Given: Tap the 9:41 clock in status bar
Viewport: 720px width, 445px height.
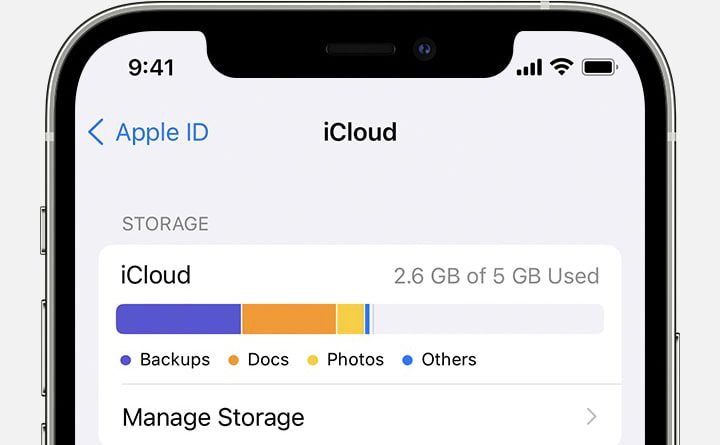Looking at the screenshot, I should point(152,68).
